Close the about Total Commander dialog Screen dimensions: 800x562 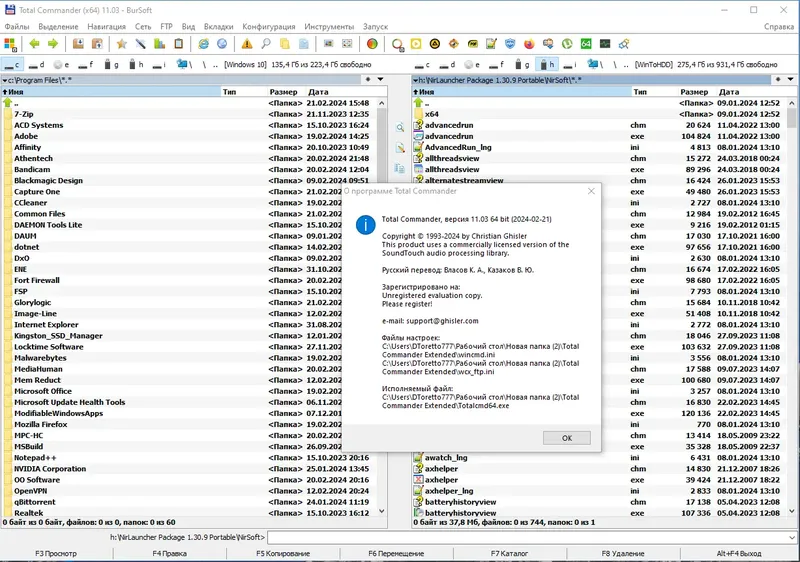591,191
